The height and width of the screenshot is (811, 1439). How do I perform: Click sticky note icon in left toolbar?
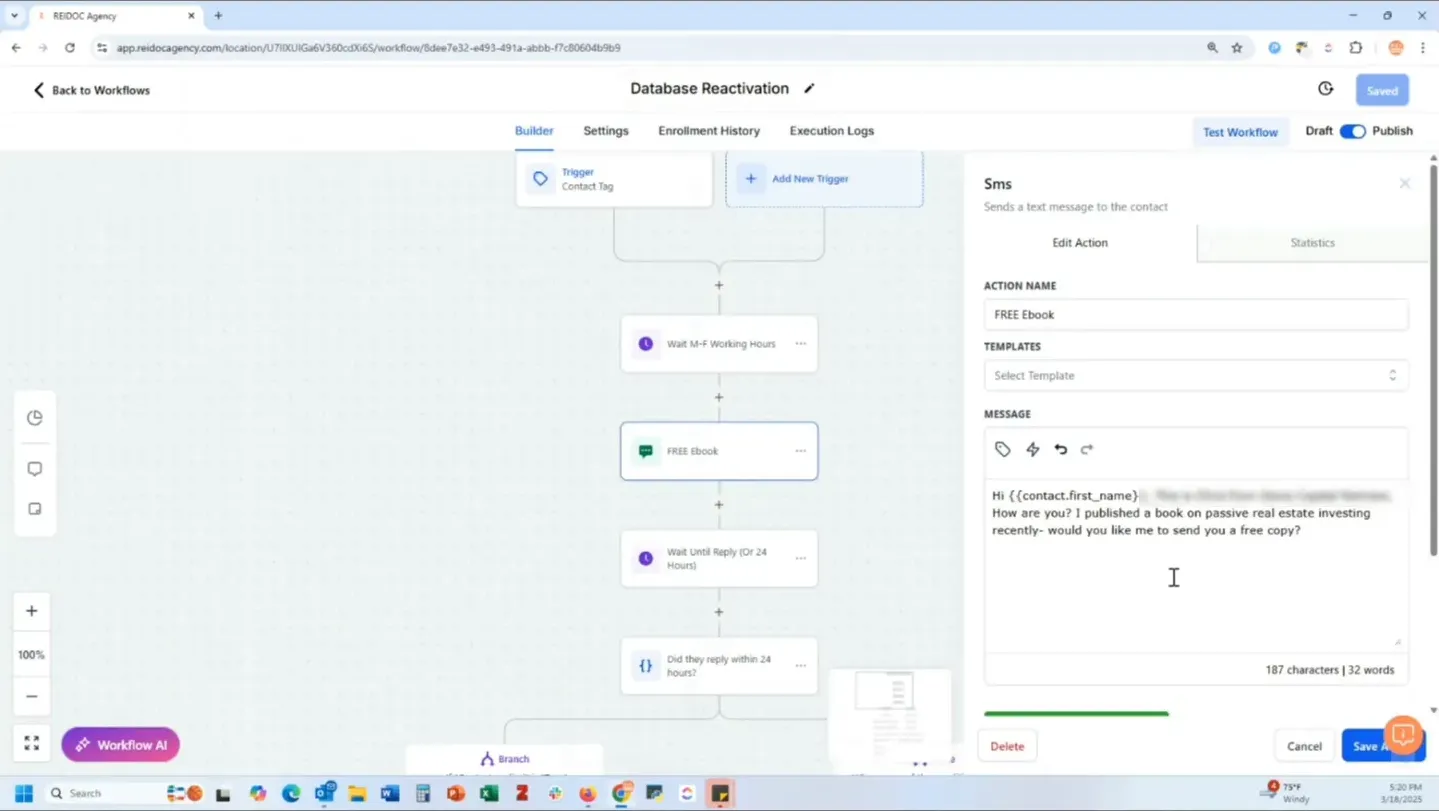35,509
